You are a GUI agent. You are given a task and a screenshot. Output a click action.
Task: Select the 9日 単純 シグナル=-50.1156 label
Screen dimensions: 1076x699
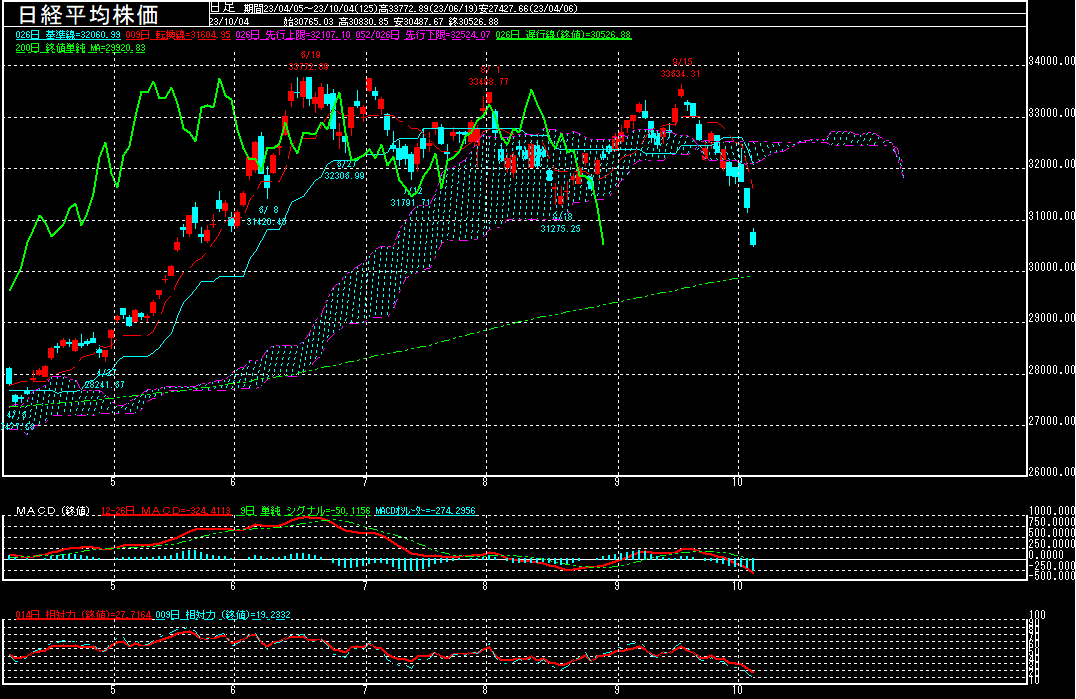coord(305,510)
